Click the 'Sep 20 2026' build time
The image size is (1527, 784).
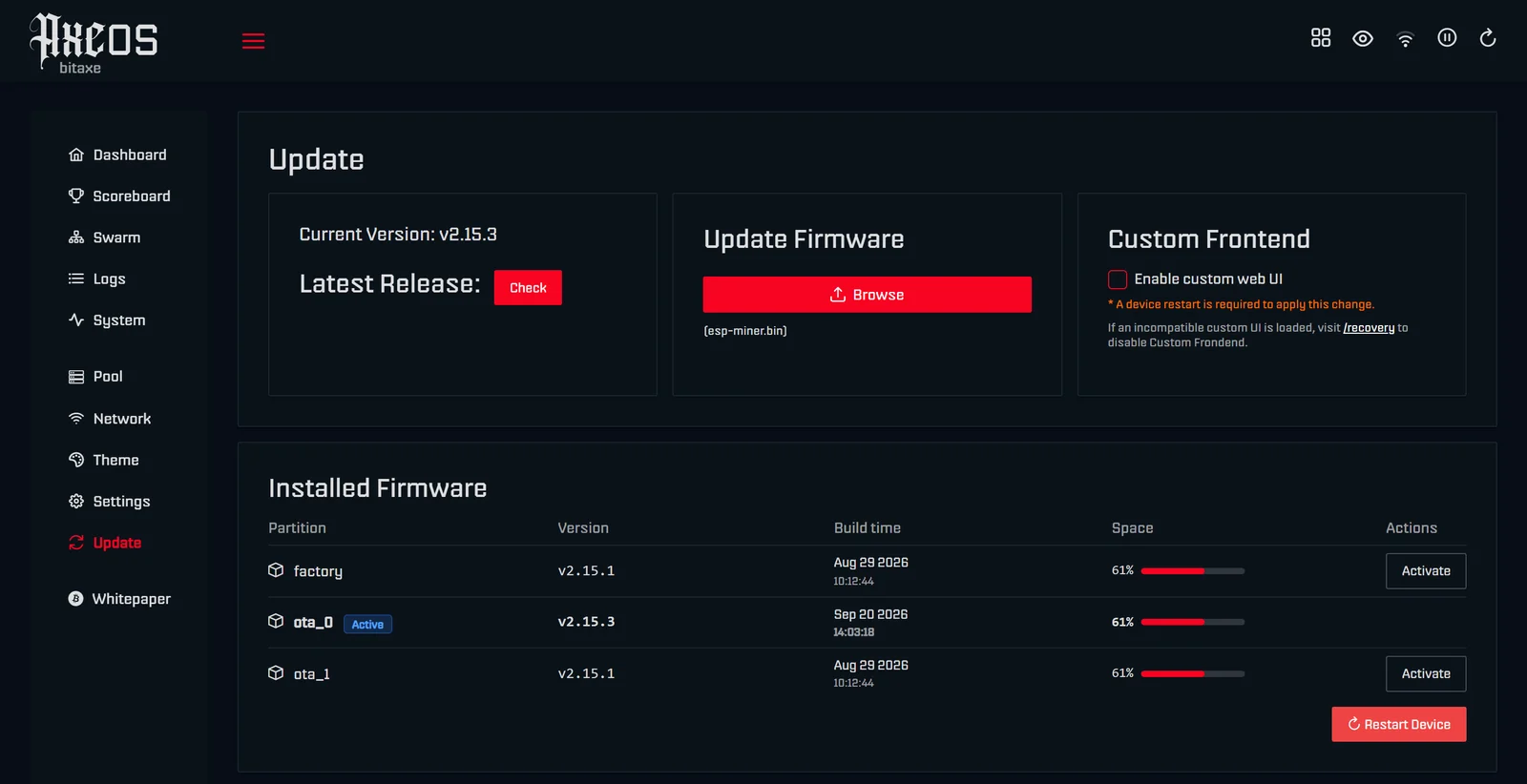pos(870,614)
